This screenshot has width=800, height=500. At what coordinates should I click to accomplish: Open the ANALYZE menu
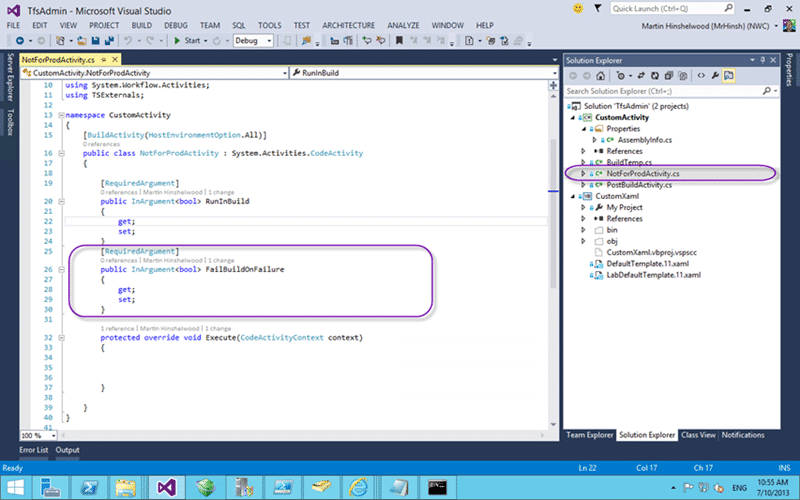click(x=403, y=25)
